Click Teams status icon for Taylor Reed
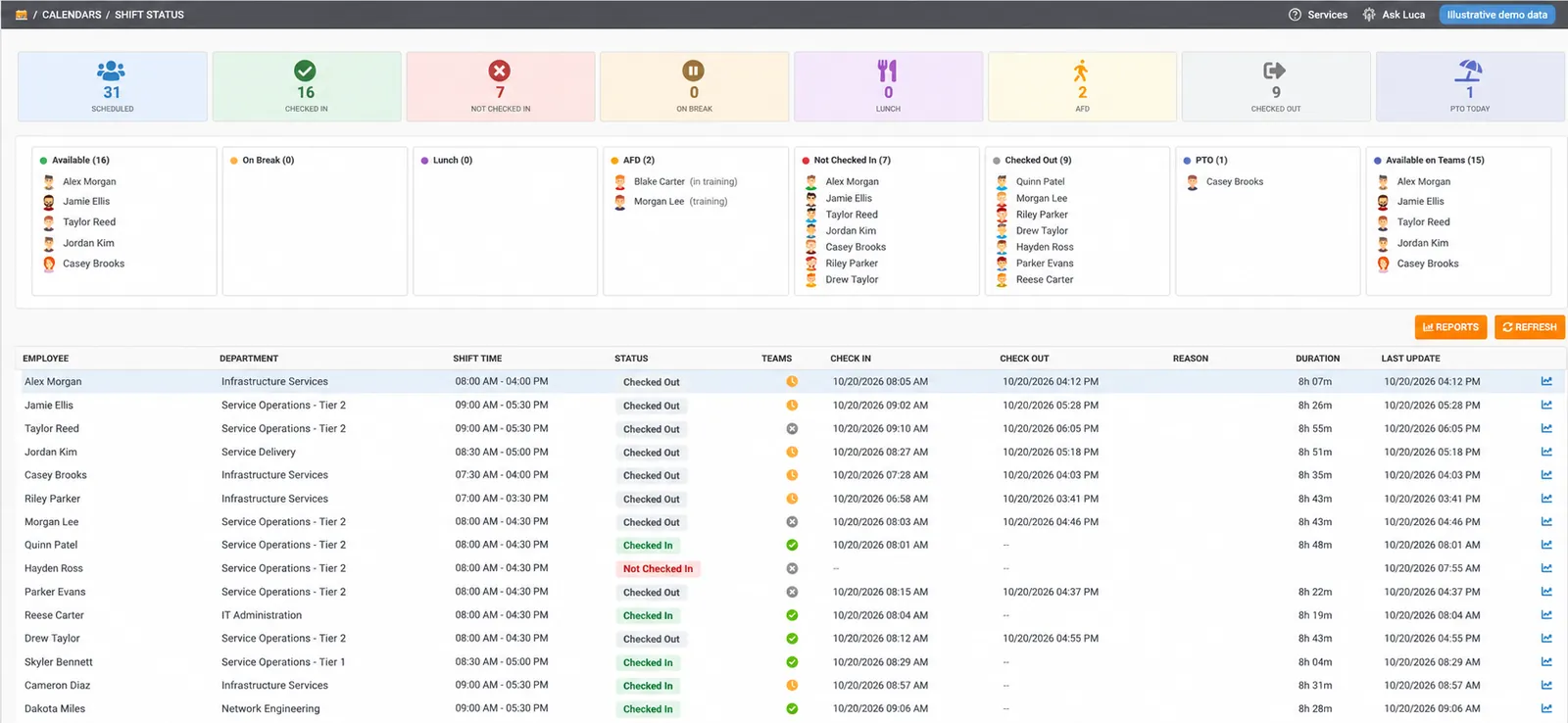The image size is (1568, 723). tap(792, 428)
